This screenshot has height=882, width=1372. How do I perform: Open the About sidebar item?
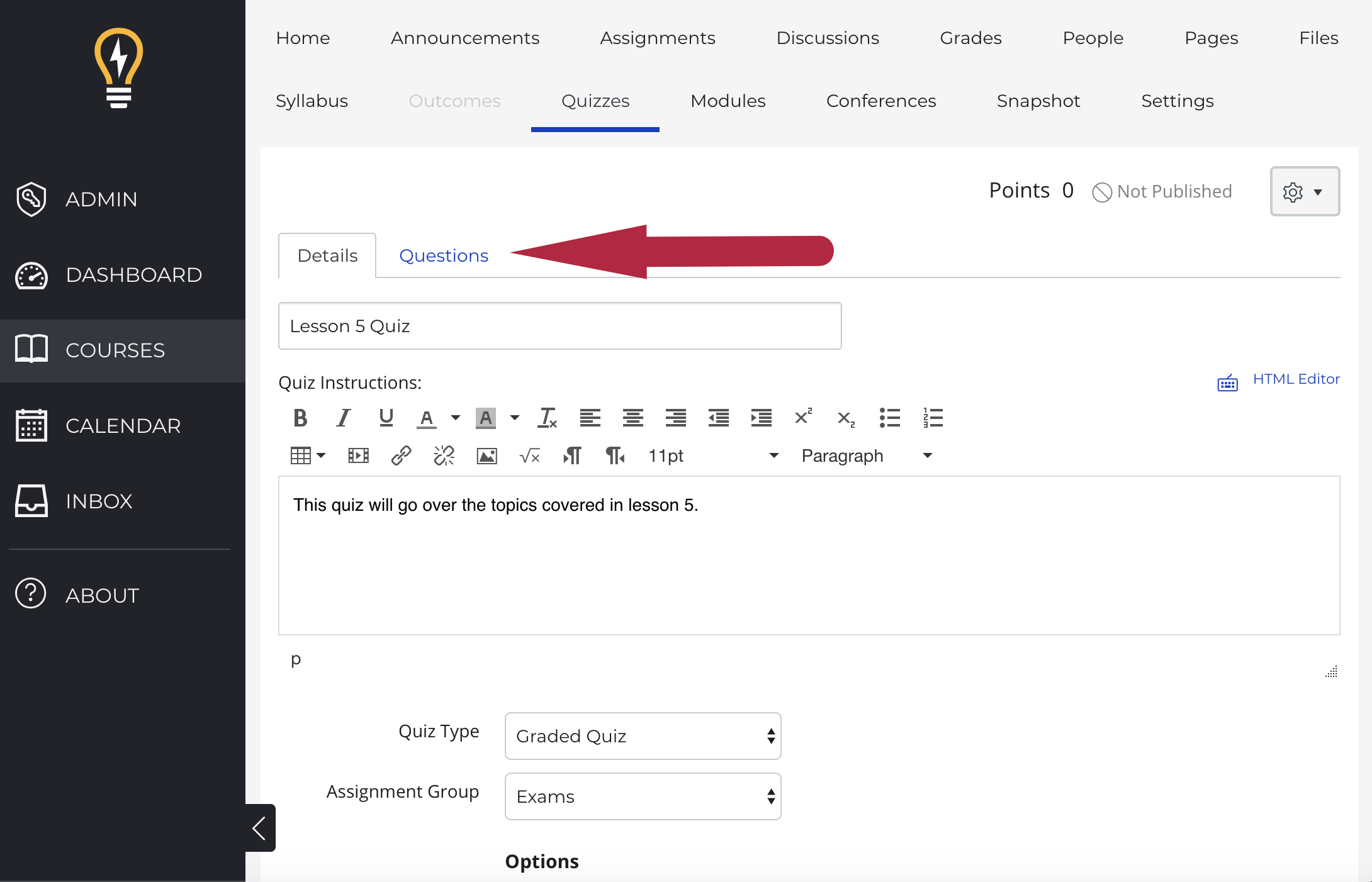(123, 595)
